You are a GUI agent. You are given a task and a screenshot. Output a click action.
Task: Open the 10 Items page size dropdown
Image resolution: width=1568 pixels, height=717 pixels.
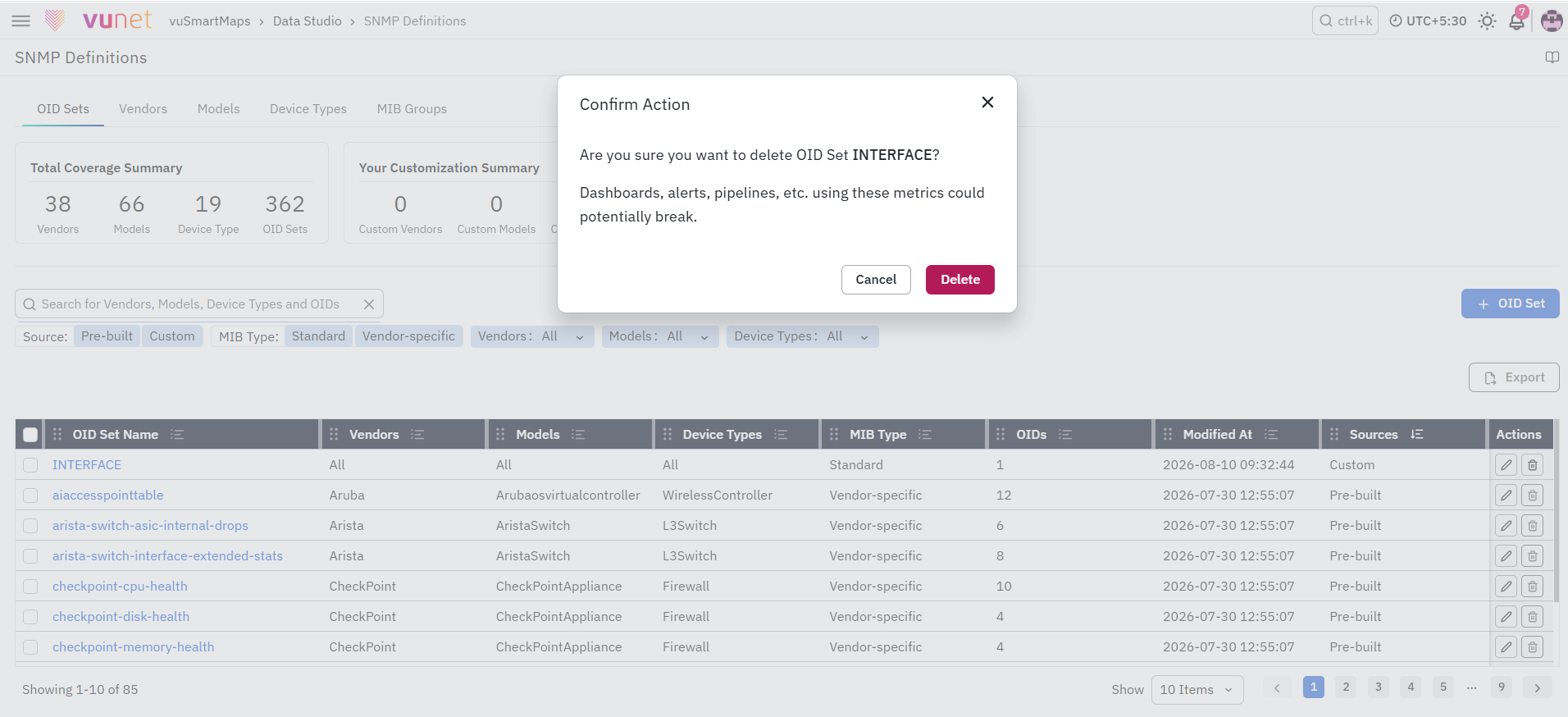[x=1197, y=690]
